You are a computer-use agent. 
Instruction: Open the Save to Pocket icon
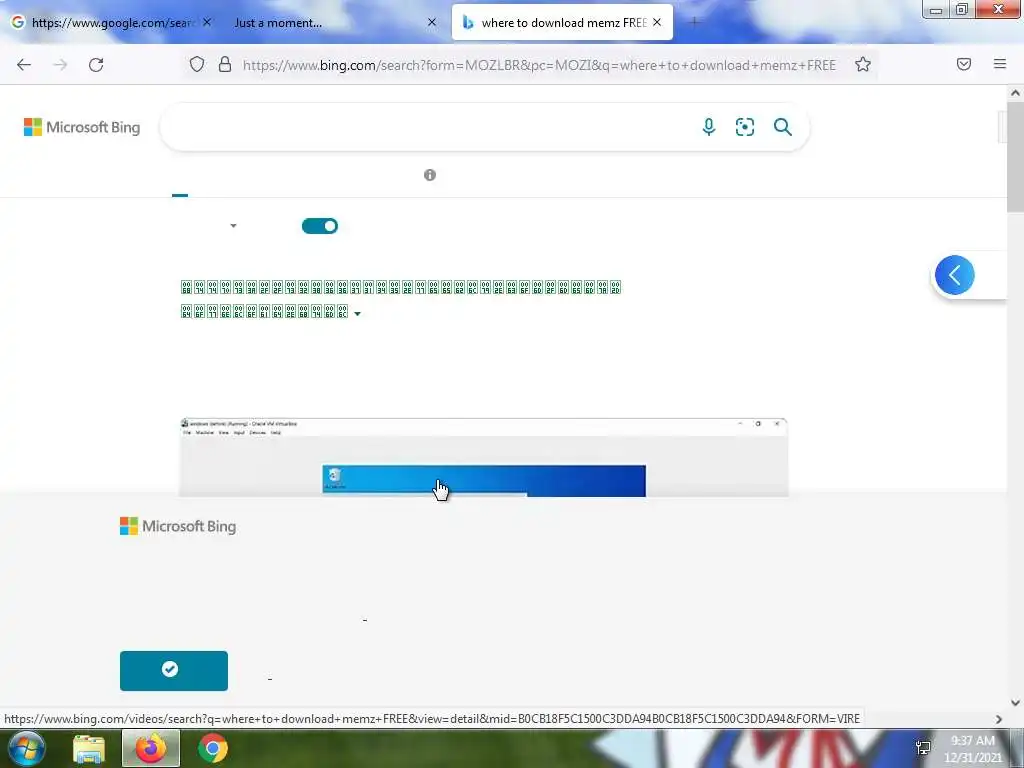click(x=964, y=64)
